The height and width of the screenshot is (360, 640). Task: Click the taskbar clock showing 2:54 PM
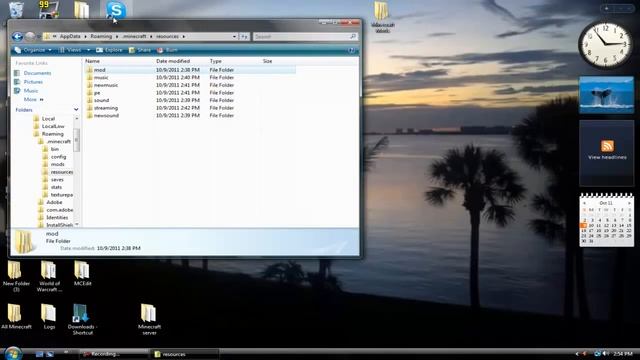(x=623, y=354)
